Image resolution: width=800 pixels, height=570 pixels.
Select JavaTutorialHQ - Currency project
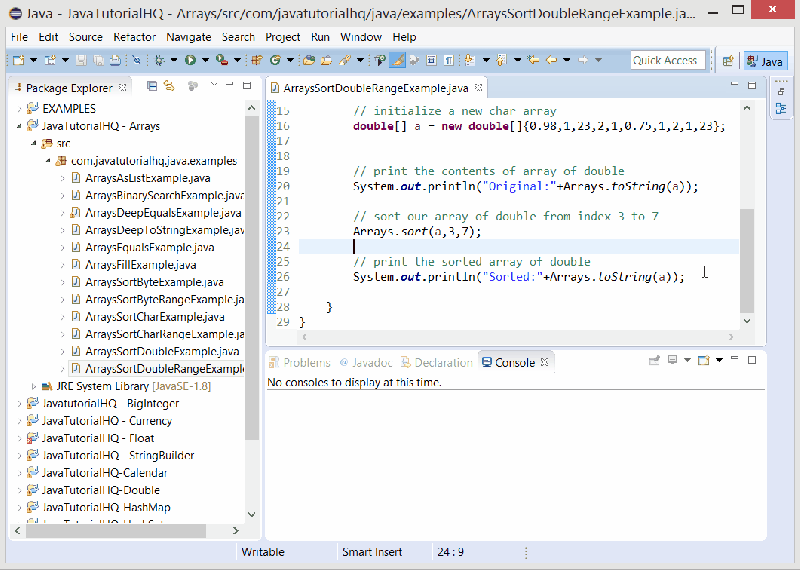click(x=106, y=420)
